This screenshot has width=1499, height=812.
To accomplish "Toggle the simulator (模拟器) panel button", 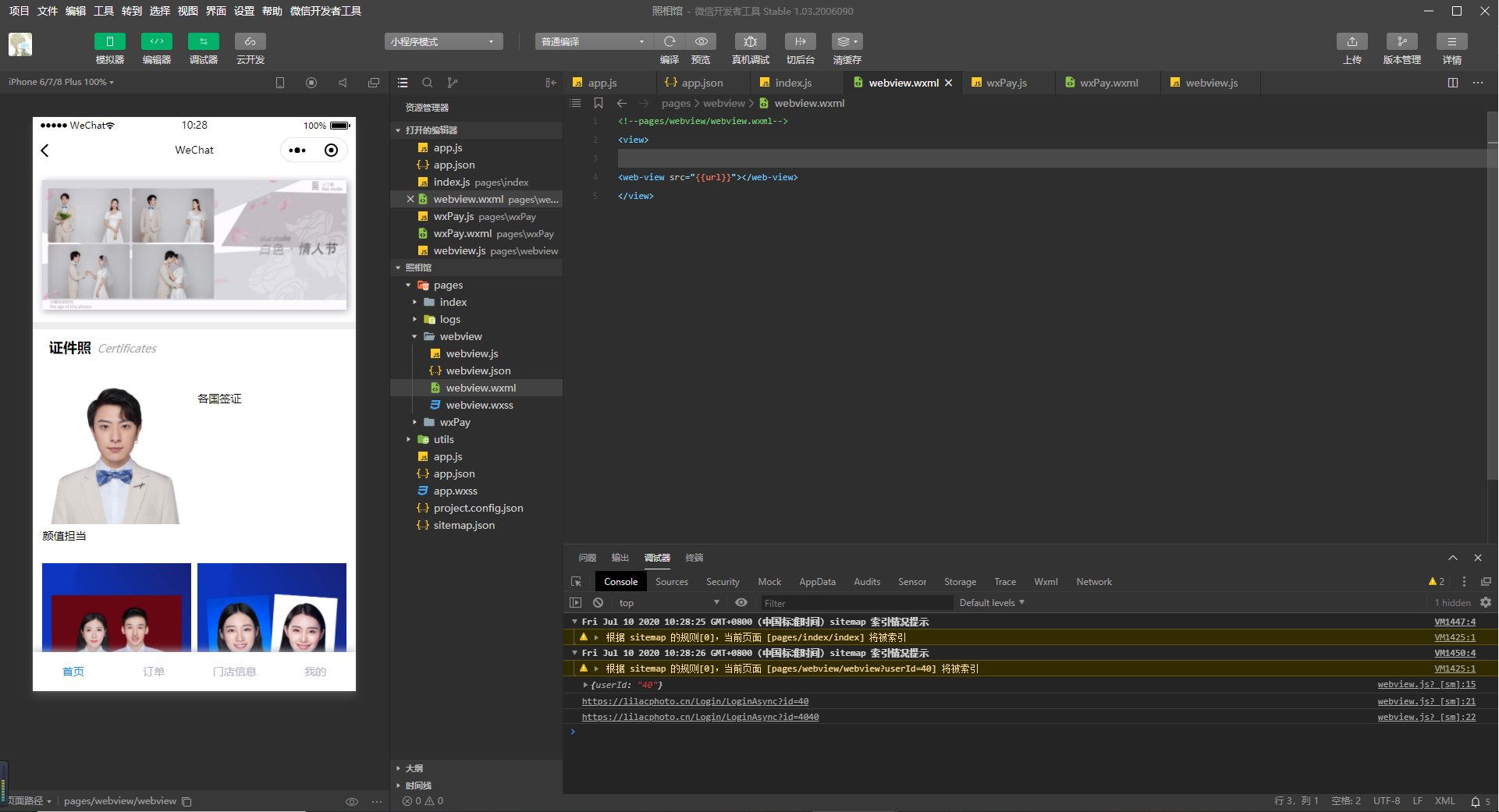I will pyautogui.click(x=110, y=41).
